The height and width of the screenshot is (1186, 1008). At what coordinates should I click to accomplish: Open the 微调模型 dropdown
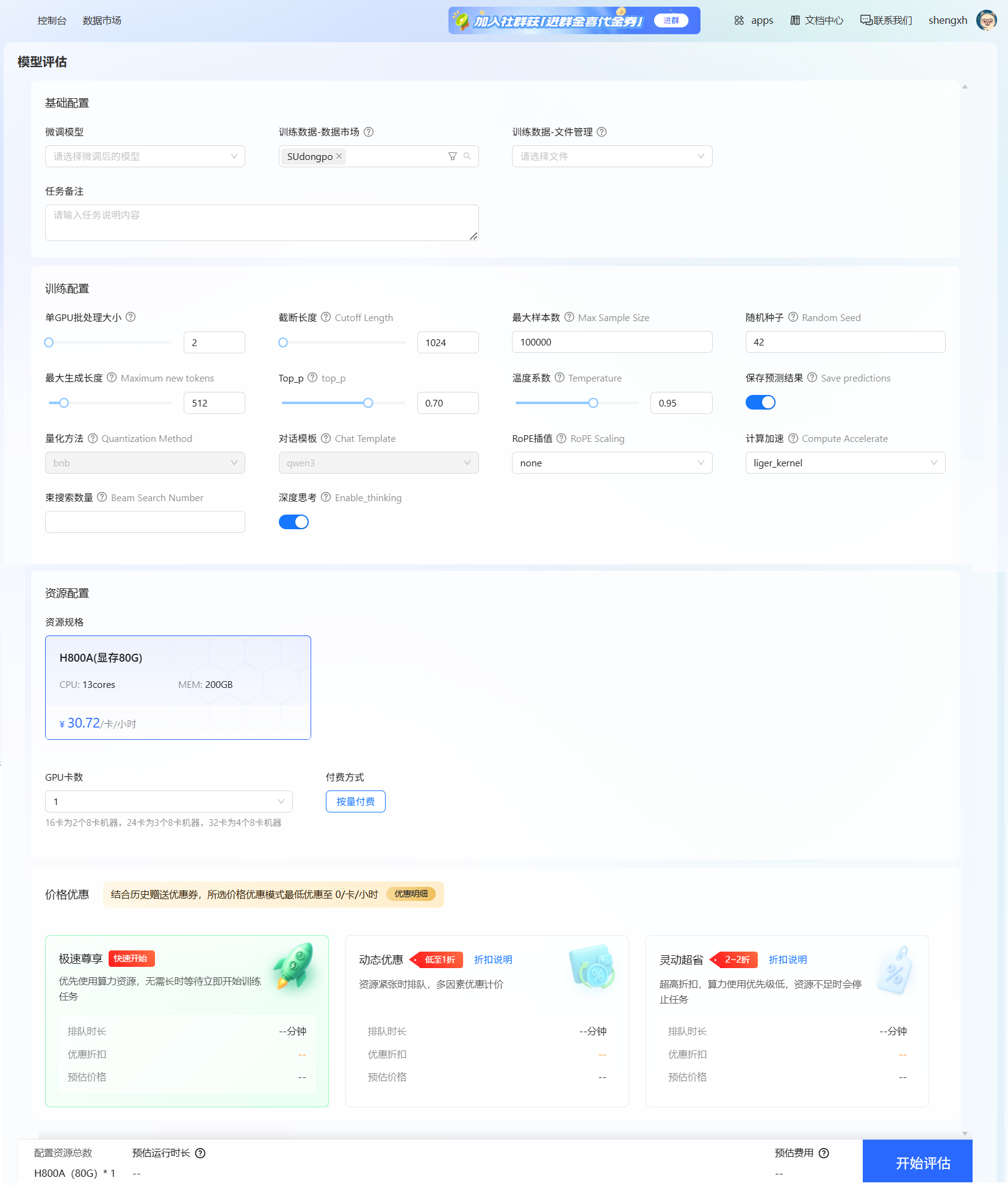pyautogui.click(x=145, y=156)
